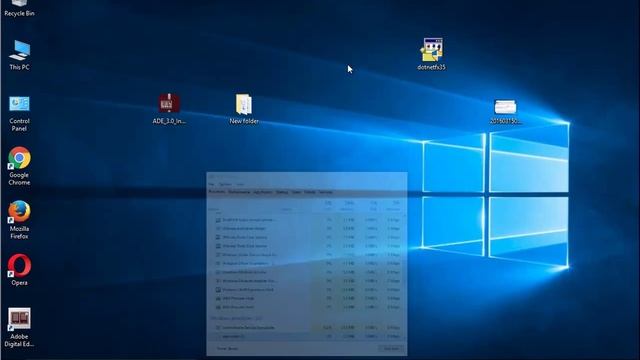The image size is (640, 360).
Task: Select the This PC desktop icon
Action: pyautogui.click(x=19, y=55)
